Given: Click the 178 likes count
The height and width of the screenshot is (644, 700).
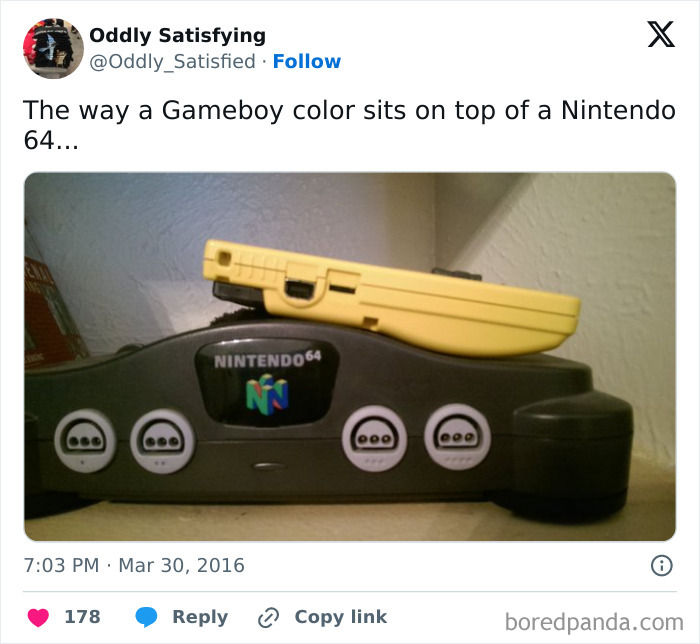Looking at the screenshot, I should (x=83, y=617).
